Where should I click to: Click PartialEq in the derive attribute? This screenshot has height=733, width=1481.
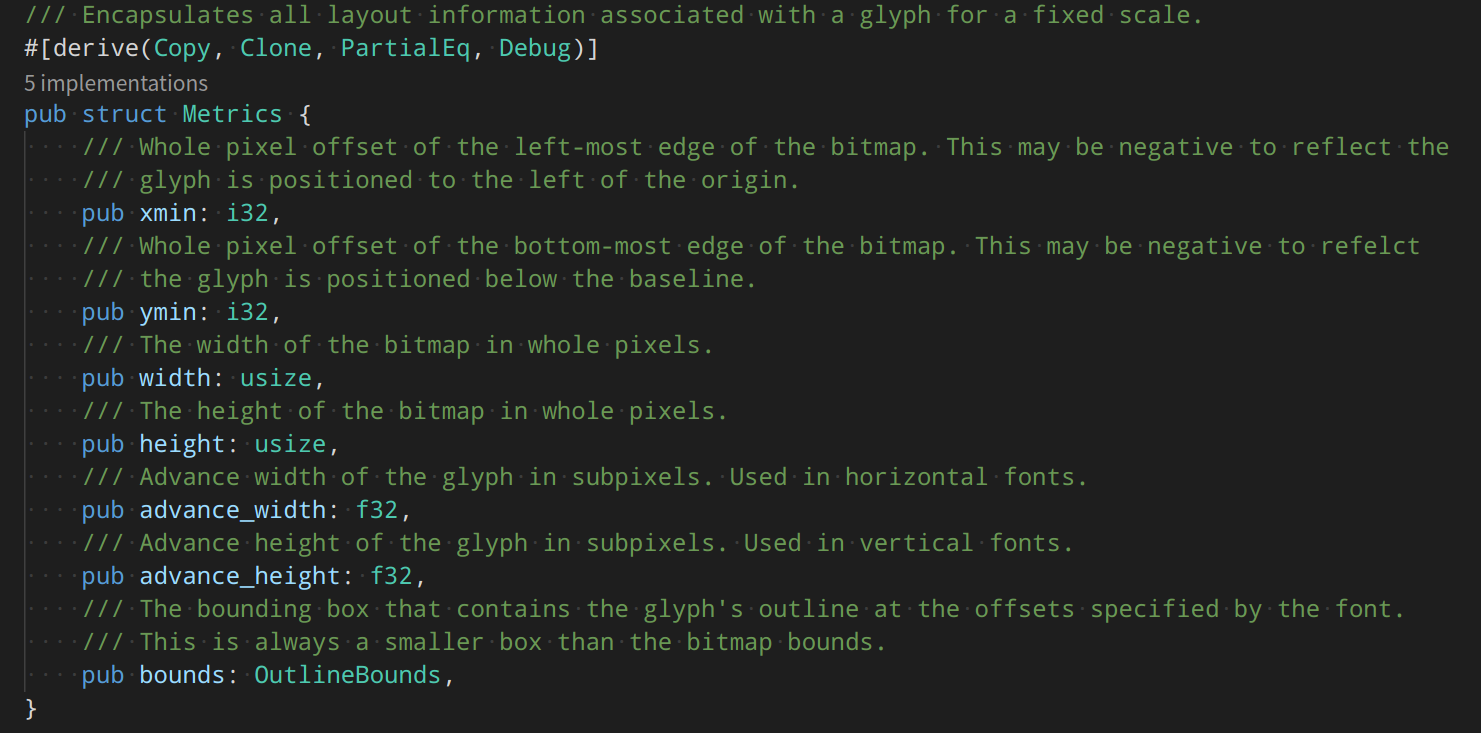coord(405,48)
